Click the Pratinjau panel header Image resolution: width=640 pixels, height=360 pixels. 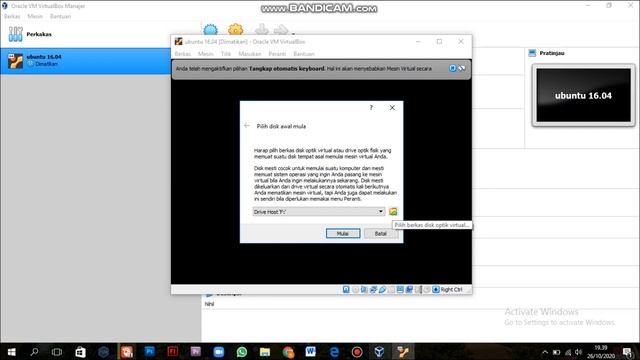pyautogui.click(x=552, y=53)
